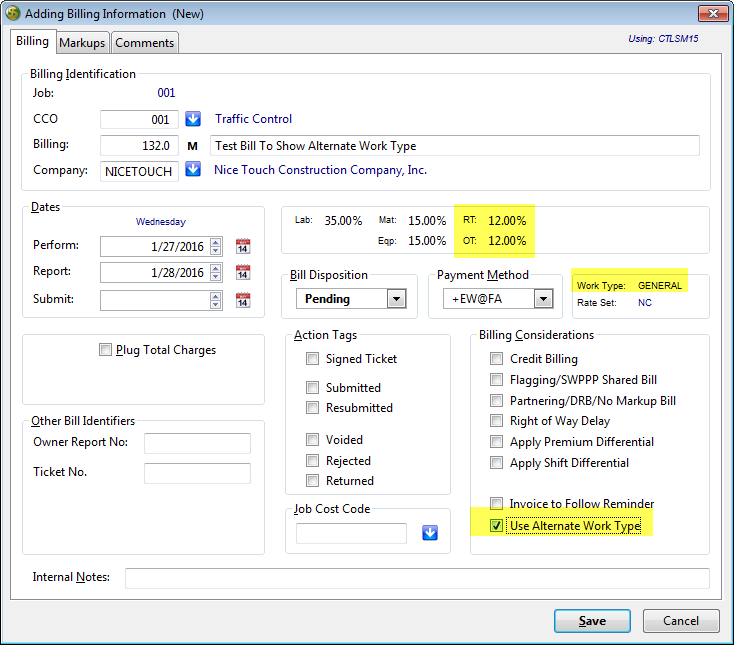Click the Internal Notes text field
The height and width of the screenshot is (645, 734).
click(416, 578)
